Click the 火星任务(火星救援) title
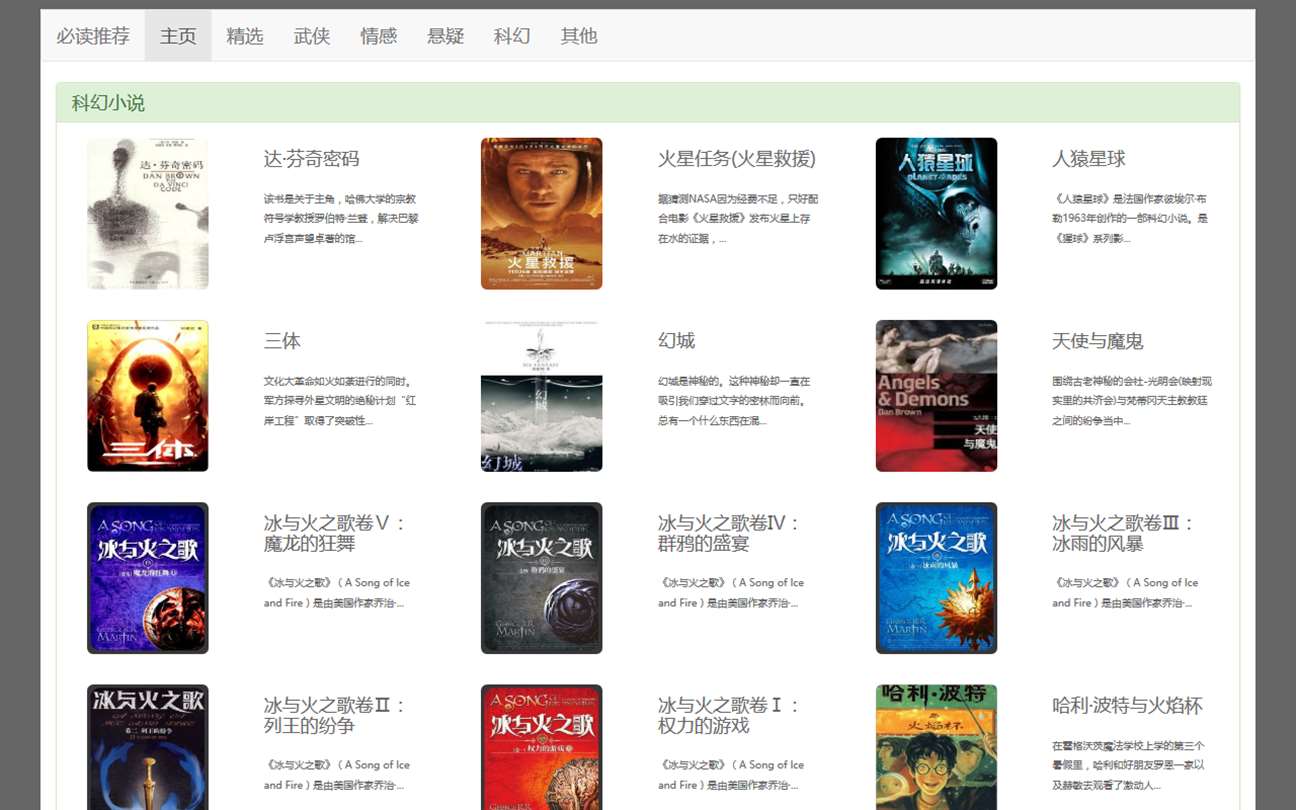Viewport: 1296px width, 810px height. coord(737,159)
